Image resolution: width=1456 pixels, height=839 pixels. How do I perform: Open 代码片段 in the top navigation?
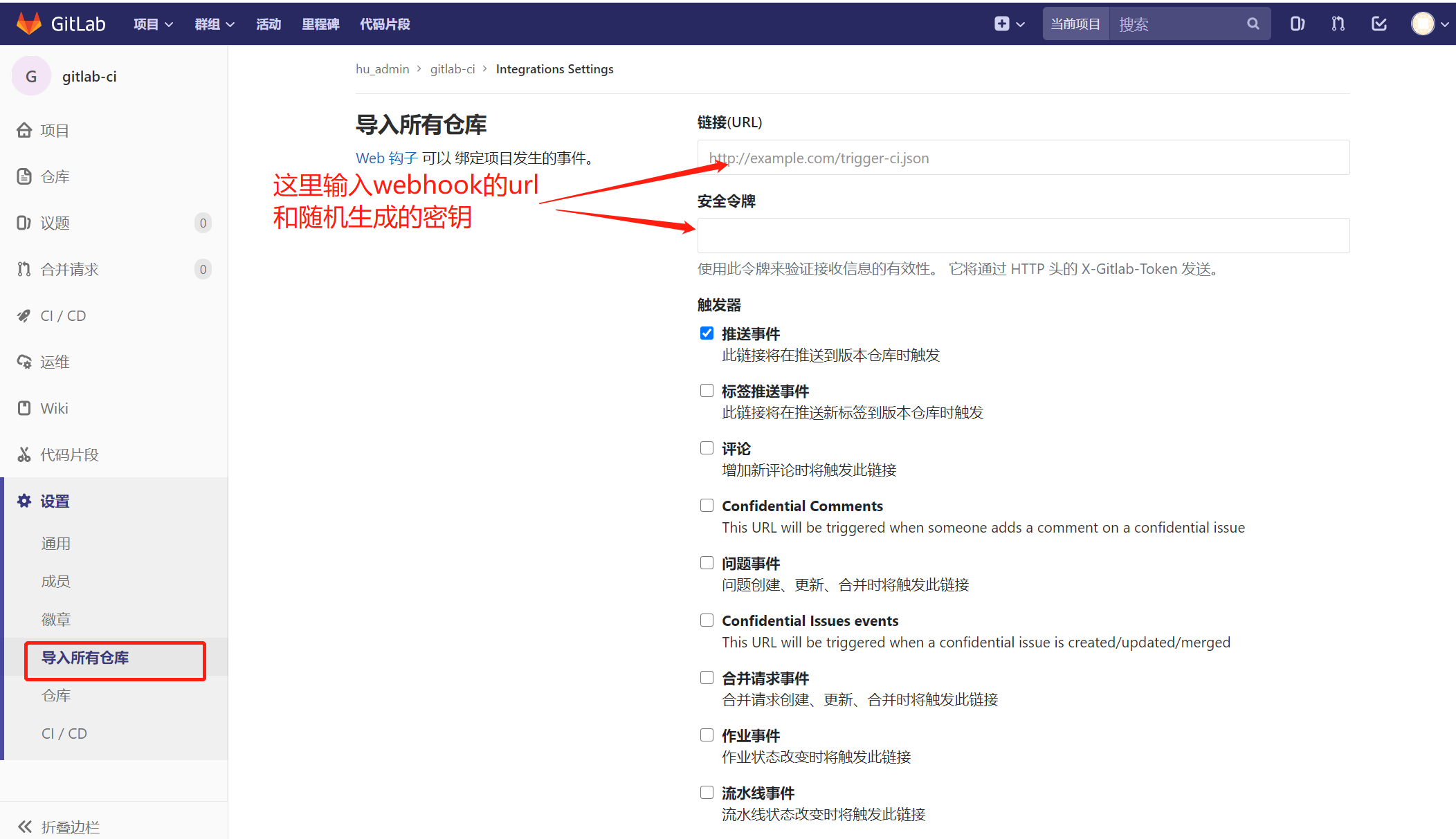point(385,24)
